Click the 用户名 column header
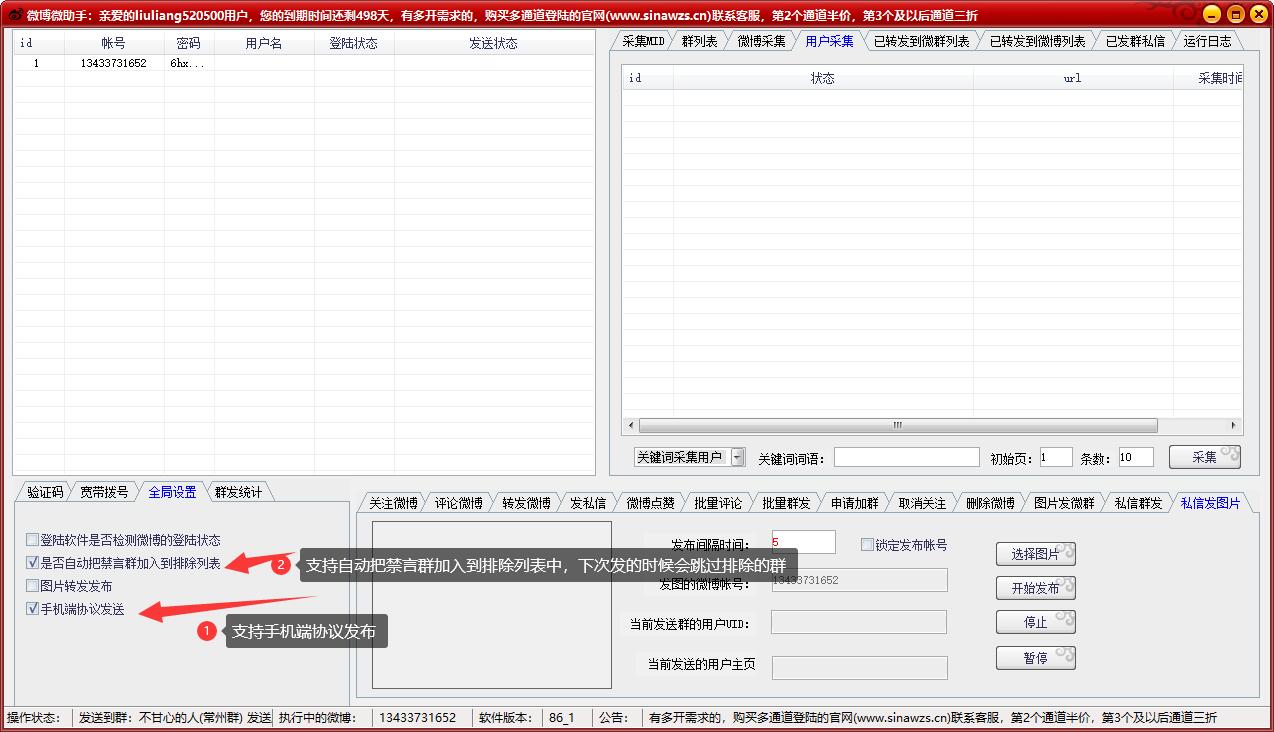Image resolution: width=1274 pixels, height=732 pixels. pos(264,43)
